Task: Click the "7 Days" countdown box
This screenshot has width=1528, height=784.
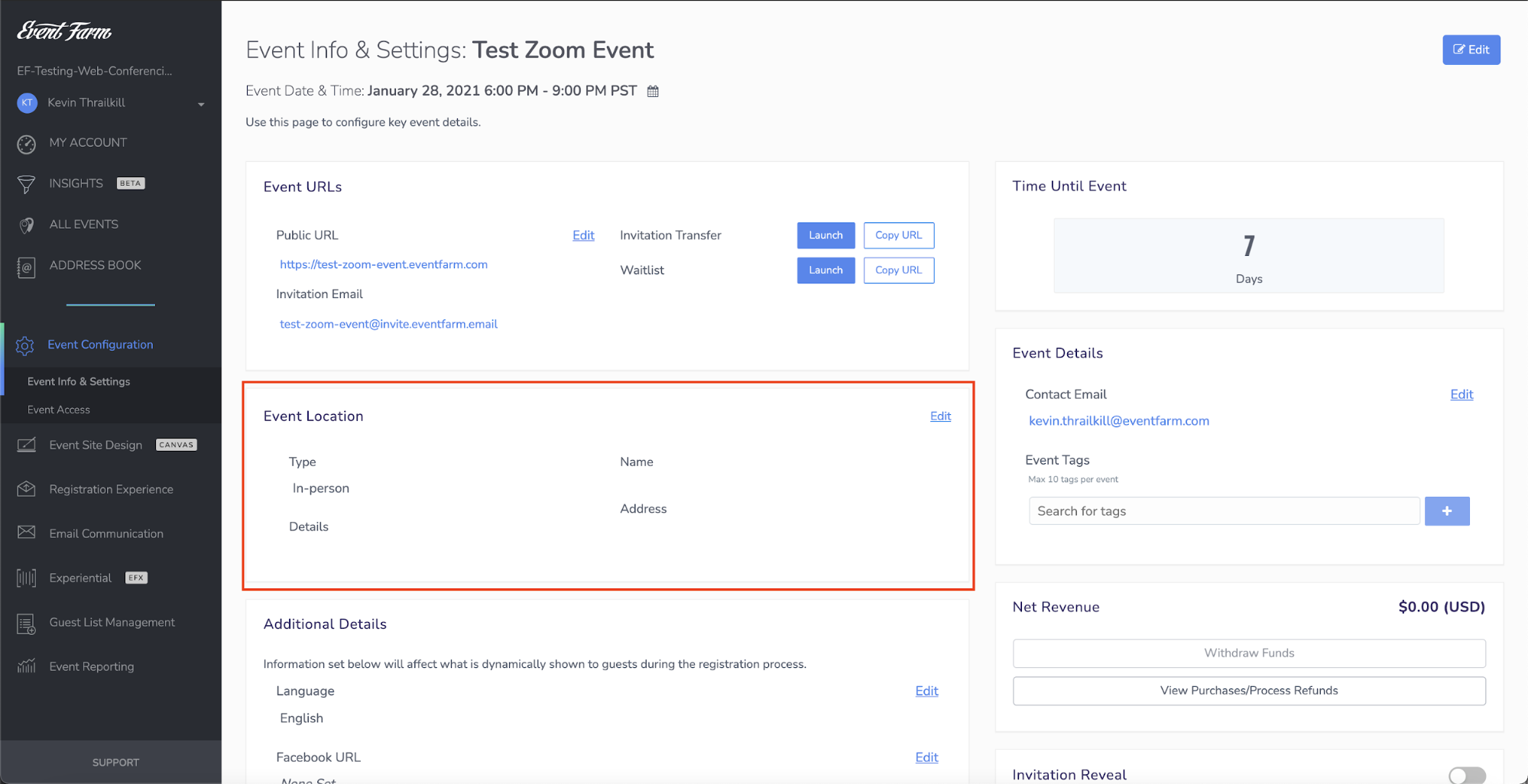Action: pos(1249,256)
